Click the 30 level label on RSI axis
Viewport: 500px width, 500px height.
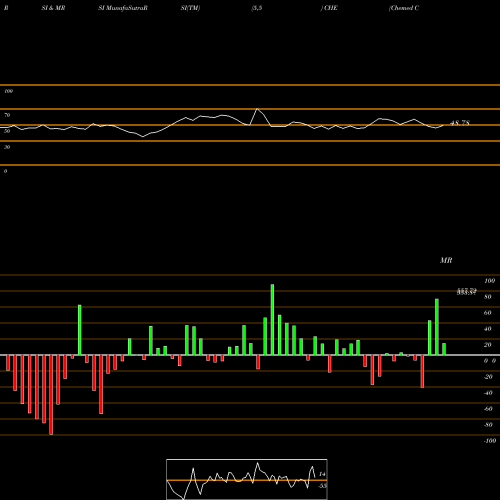pos(7,147)
